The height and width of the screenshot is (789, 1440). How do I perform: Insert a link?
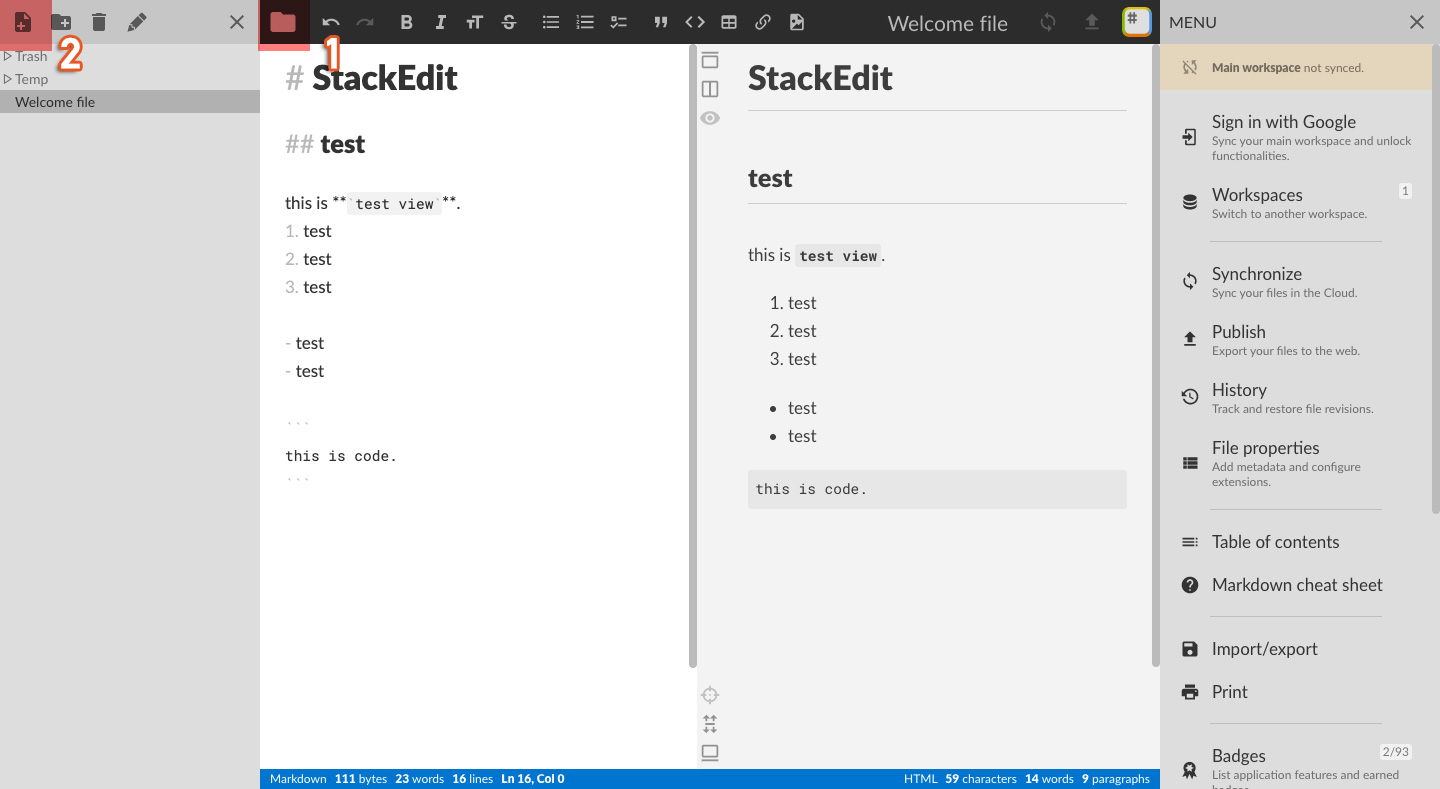pos(763,22)
